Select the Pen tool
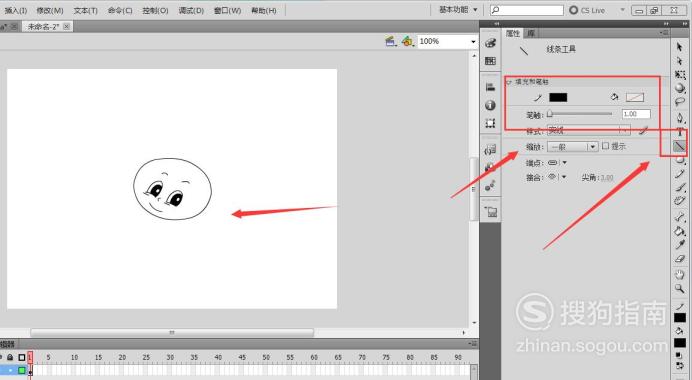The image size is (692, 380). click(x=680, y=118)
